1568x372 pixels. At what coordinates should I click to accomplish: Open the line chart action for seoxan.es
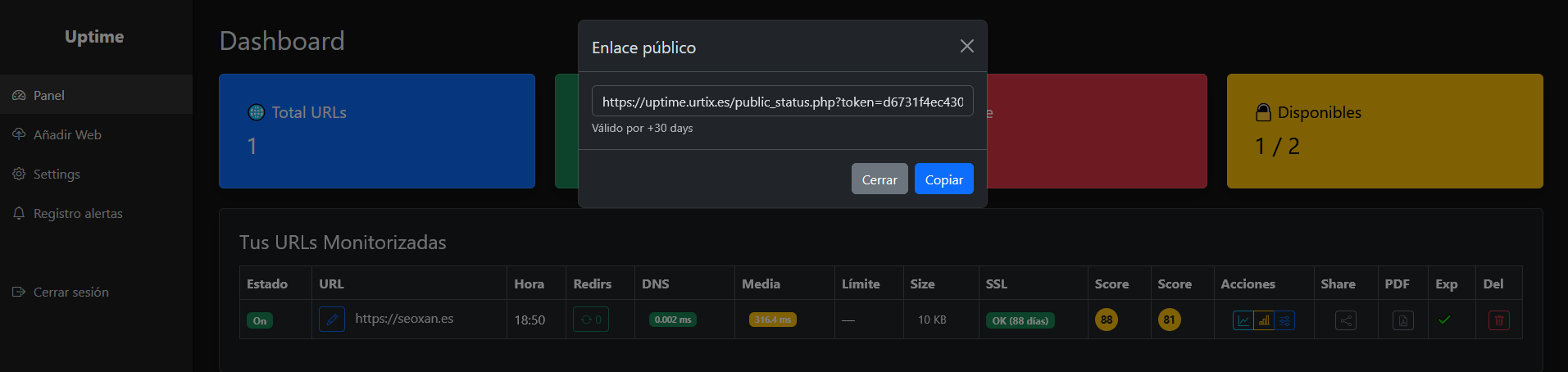1243,320
